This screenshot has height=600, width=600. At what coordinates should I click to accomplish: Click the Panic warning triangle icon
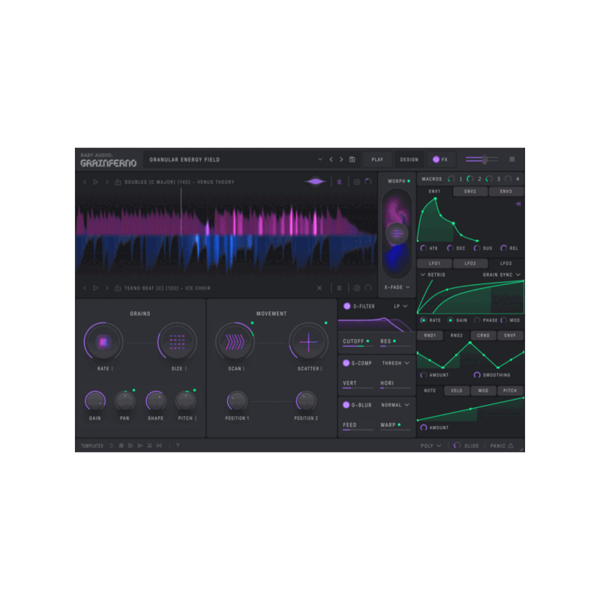510,446
